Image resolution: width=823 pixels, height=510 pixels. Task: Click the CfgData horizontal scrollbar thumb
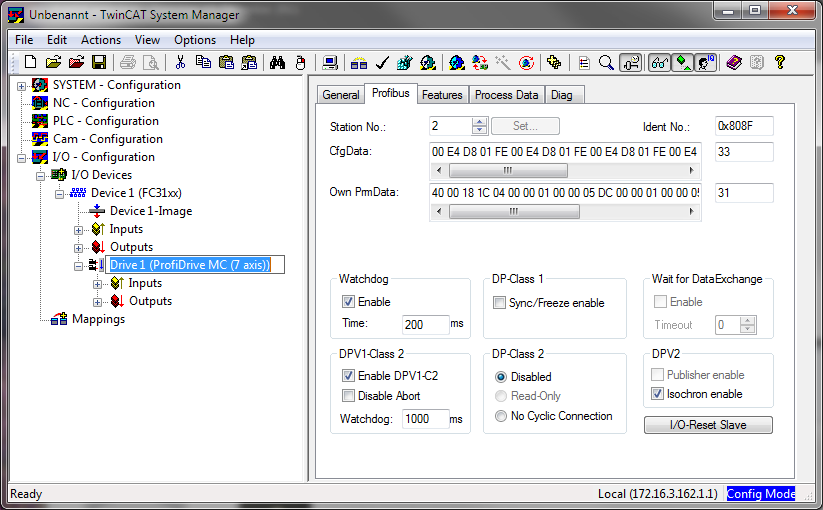click(508, 171)
